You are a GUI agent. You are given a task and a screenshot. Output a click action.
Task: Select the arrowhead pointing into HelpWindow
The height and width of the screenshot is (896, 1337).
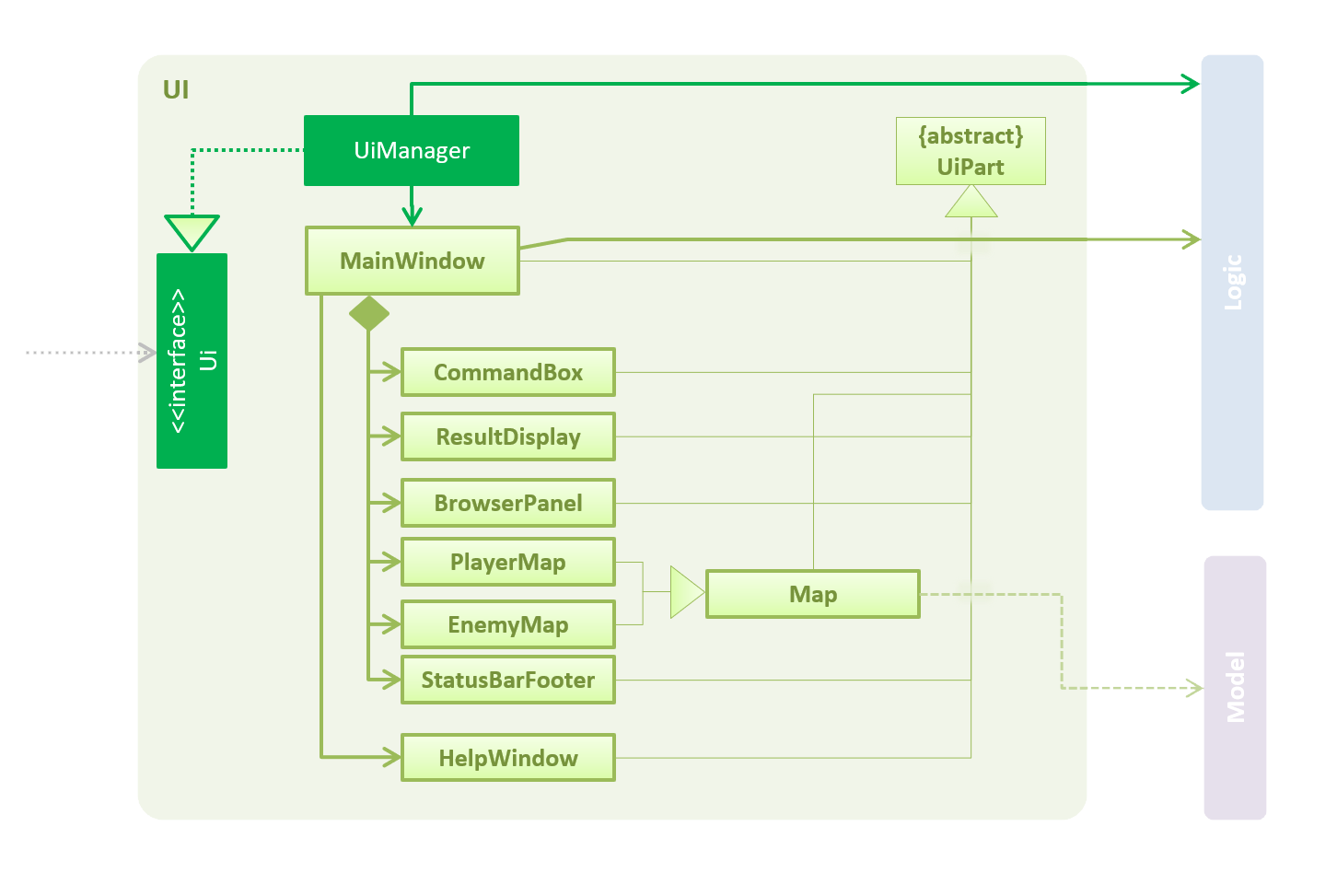click(392, 758)
